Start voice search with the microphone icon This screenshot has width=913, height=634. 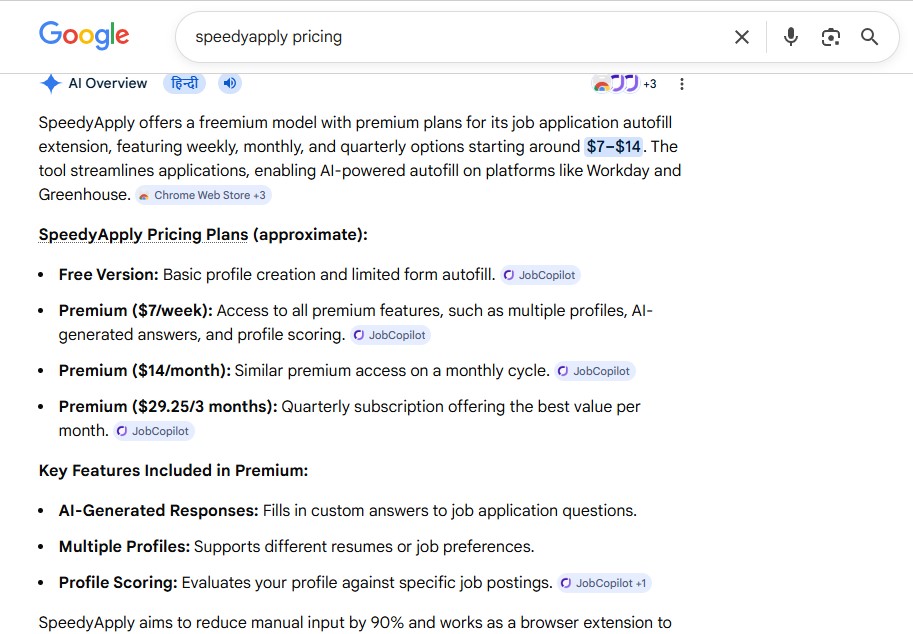(790, 37)
